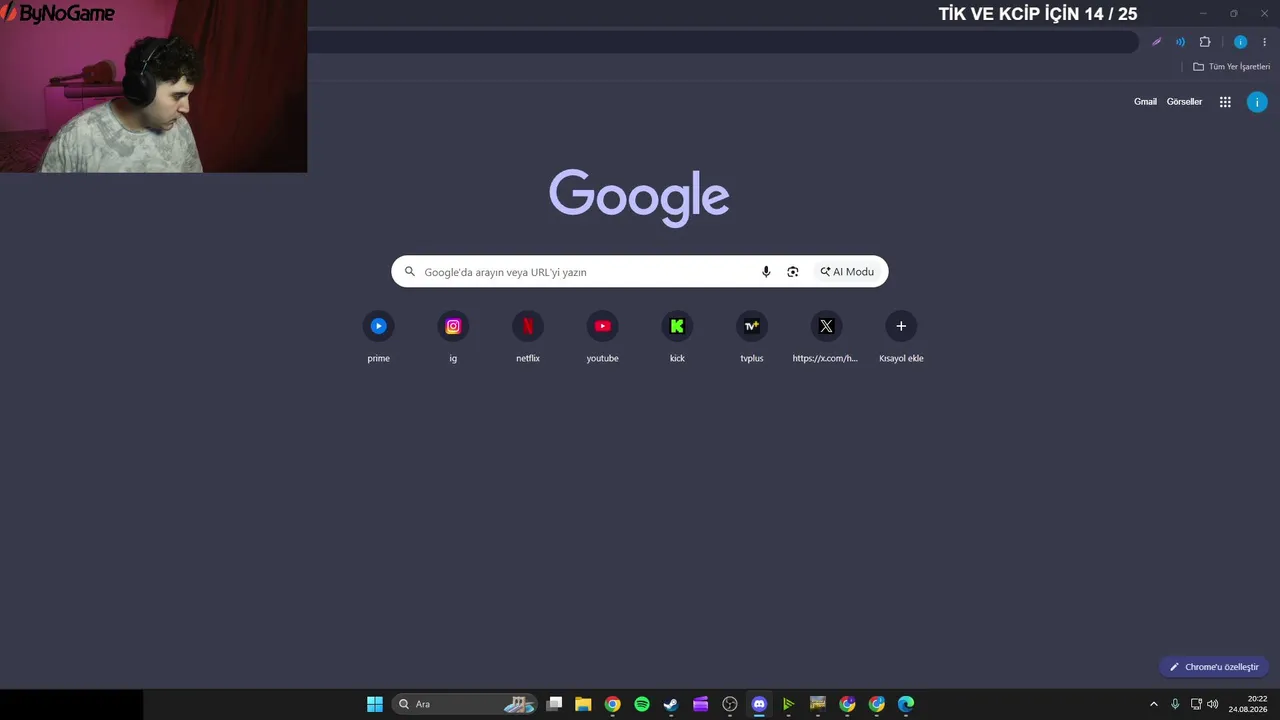Click the blue sound-wave extension icon
Image resolution: width=1280 pixels, height=720 pixels.
pos(1180,42)
